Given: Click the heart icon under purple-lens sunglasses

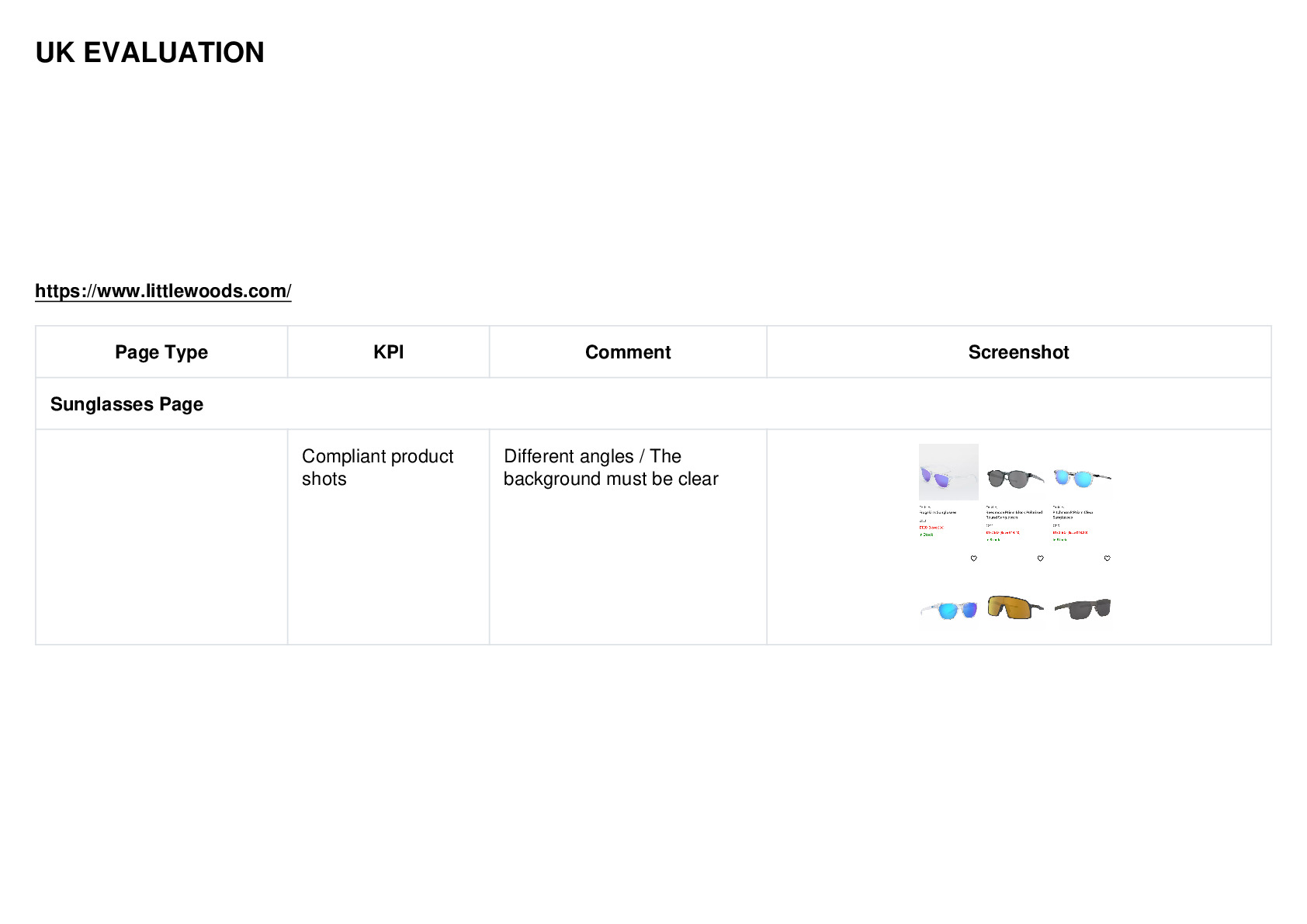Looking at the screenshot, I should tap(973, 559).
